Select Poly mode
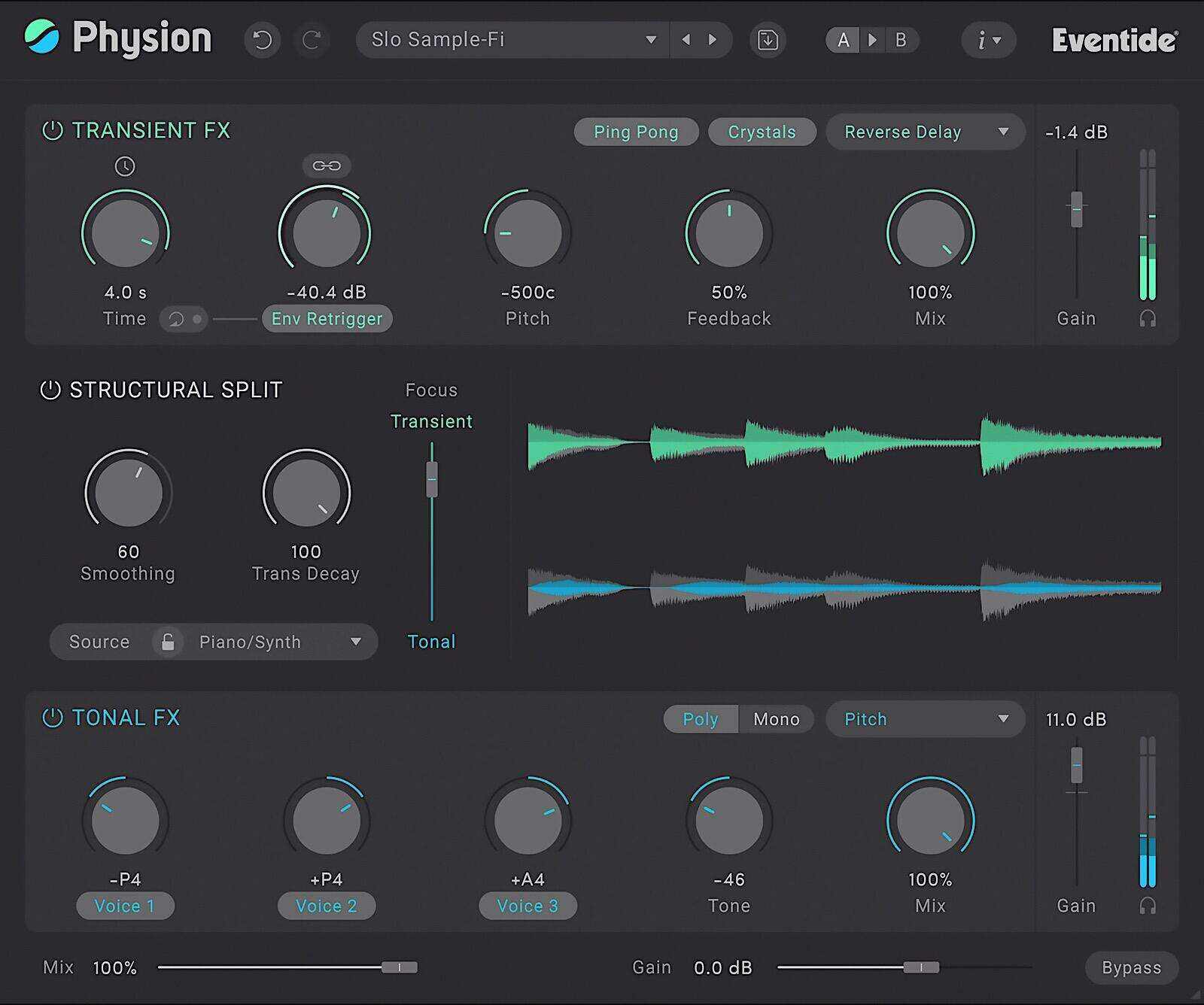 701,719
